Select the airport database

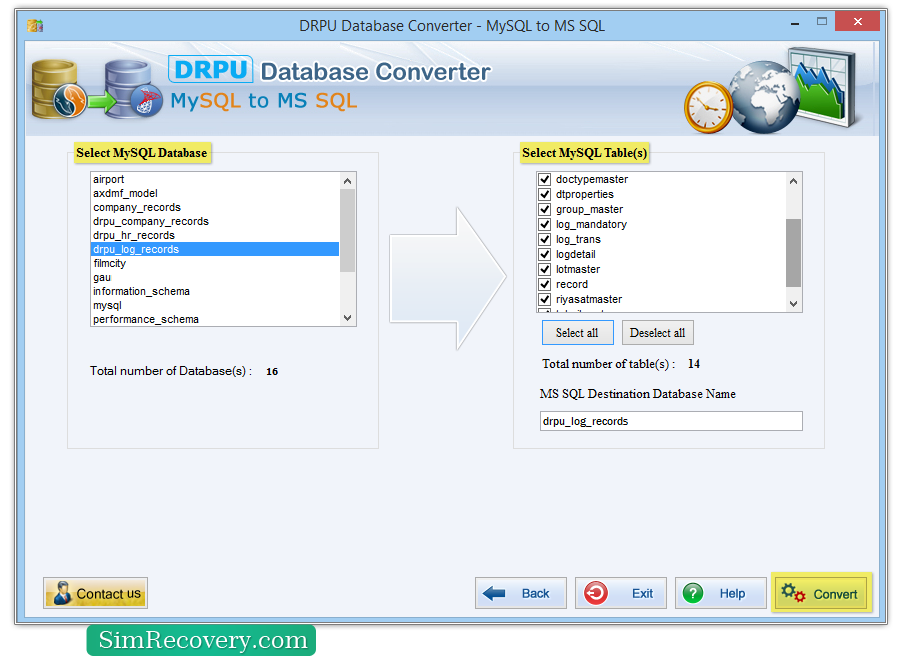215,179
